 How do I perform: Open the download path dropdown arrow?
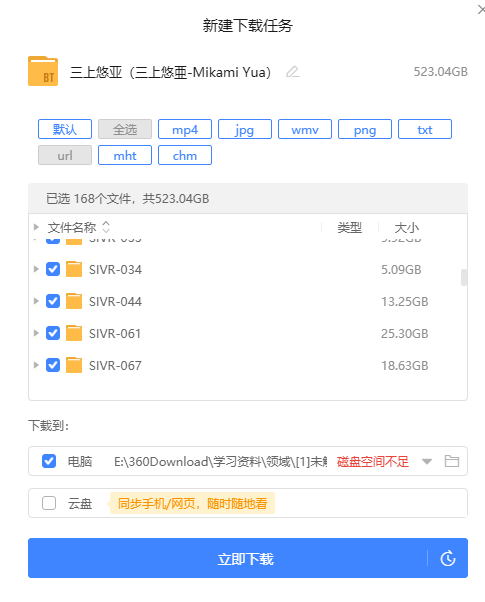tap(427, 461)
